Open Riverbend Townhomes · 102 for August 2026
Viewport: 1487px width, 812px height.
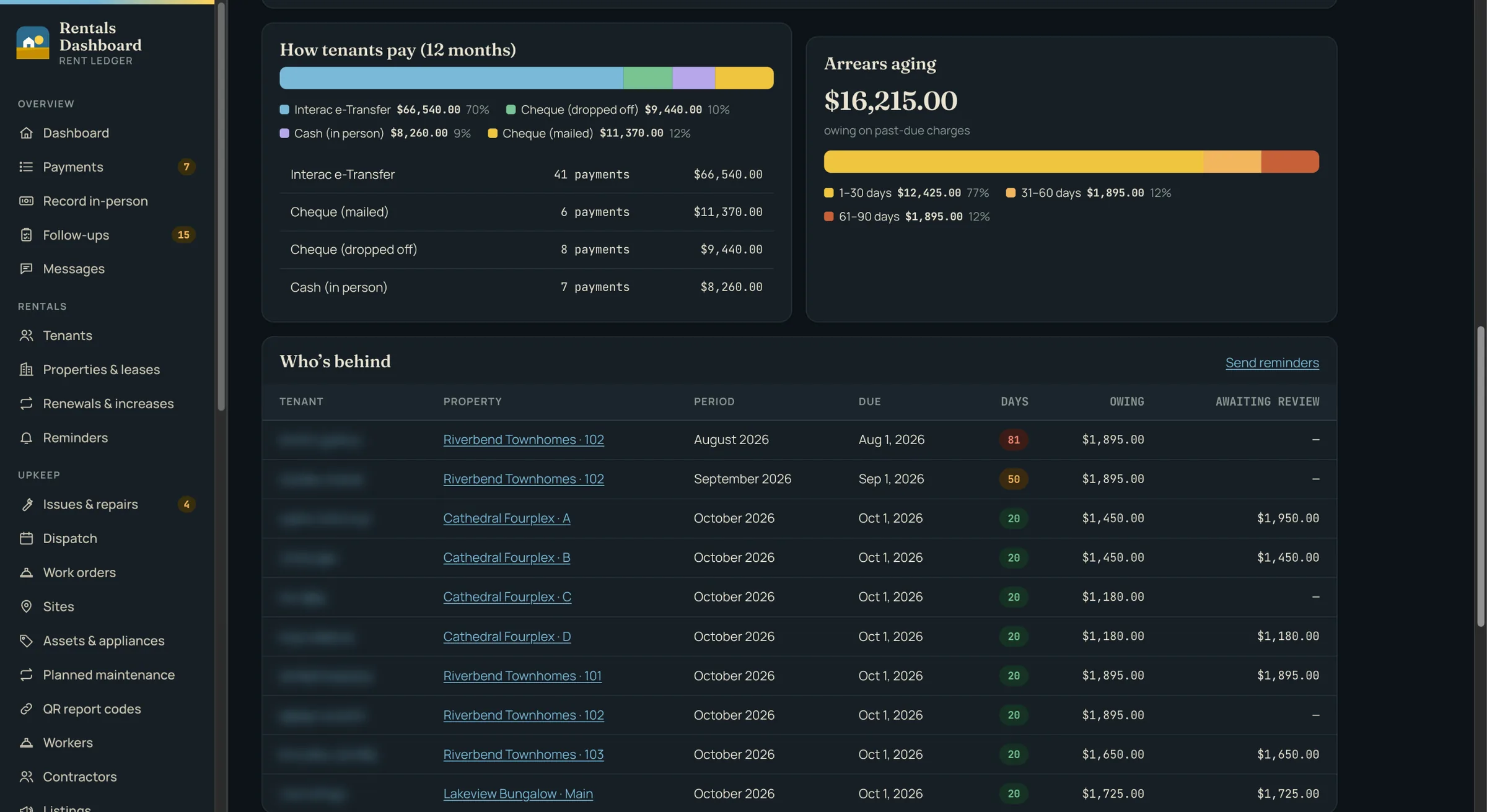(x=524, y=440)
